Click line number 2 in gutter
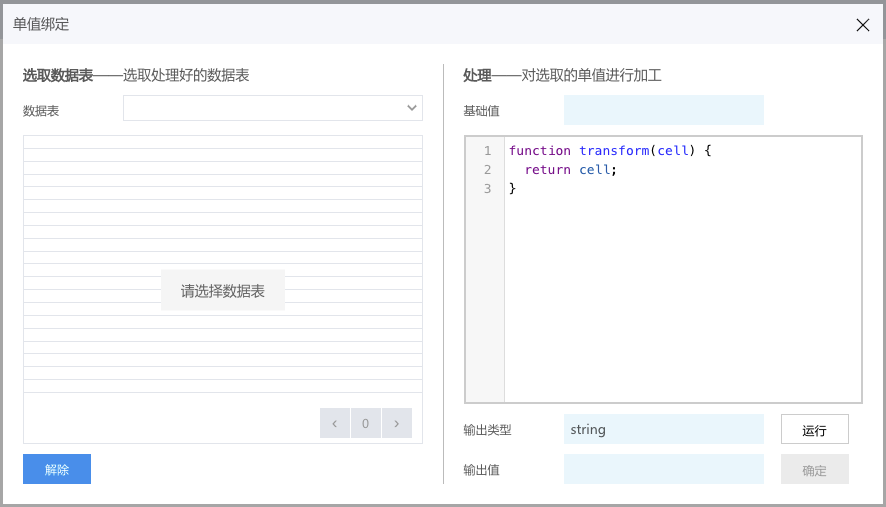This screenshot has width=886, height=507. [487, 170]
